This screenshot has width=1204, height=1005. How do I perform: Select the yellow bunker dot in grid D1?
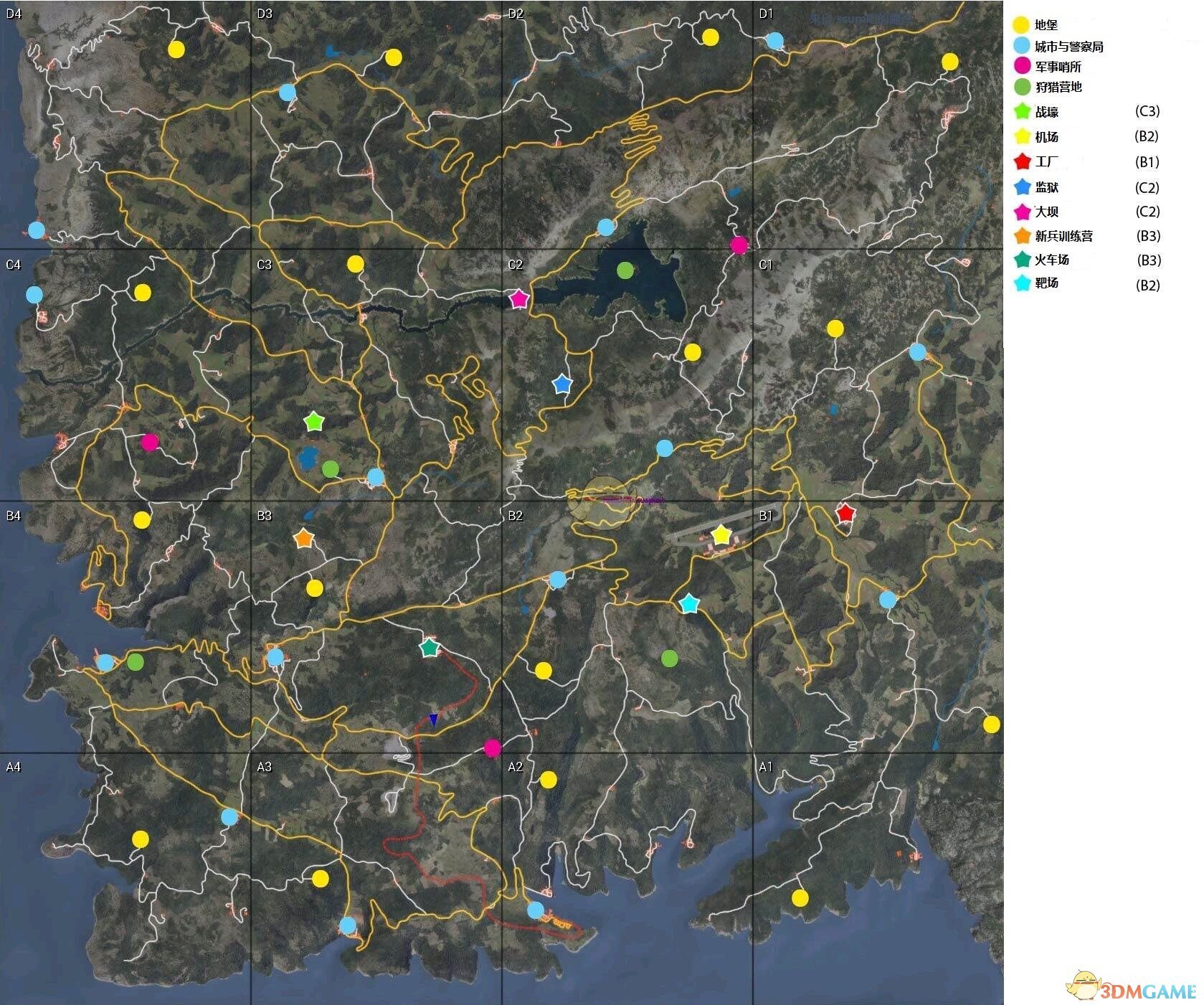(949, 62)
